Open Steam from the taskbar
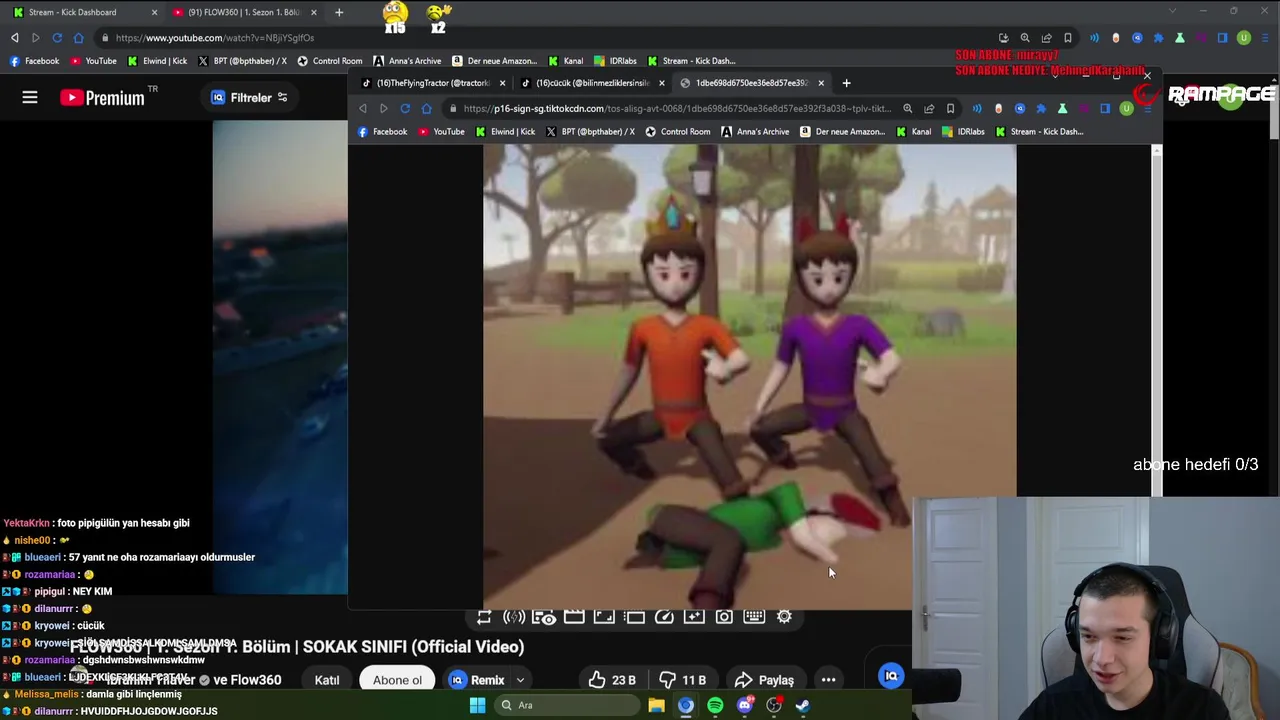Screen dimensions: 1280x720 tap(802, 705)
